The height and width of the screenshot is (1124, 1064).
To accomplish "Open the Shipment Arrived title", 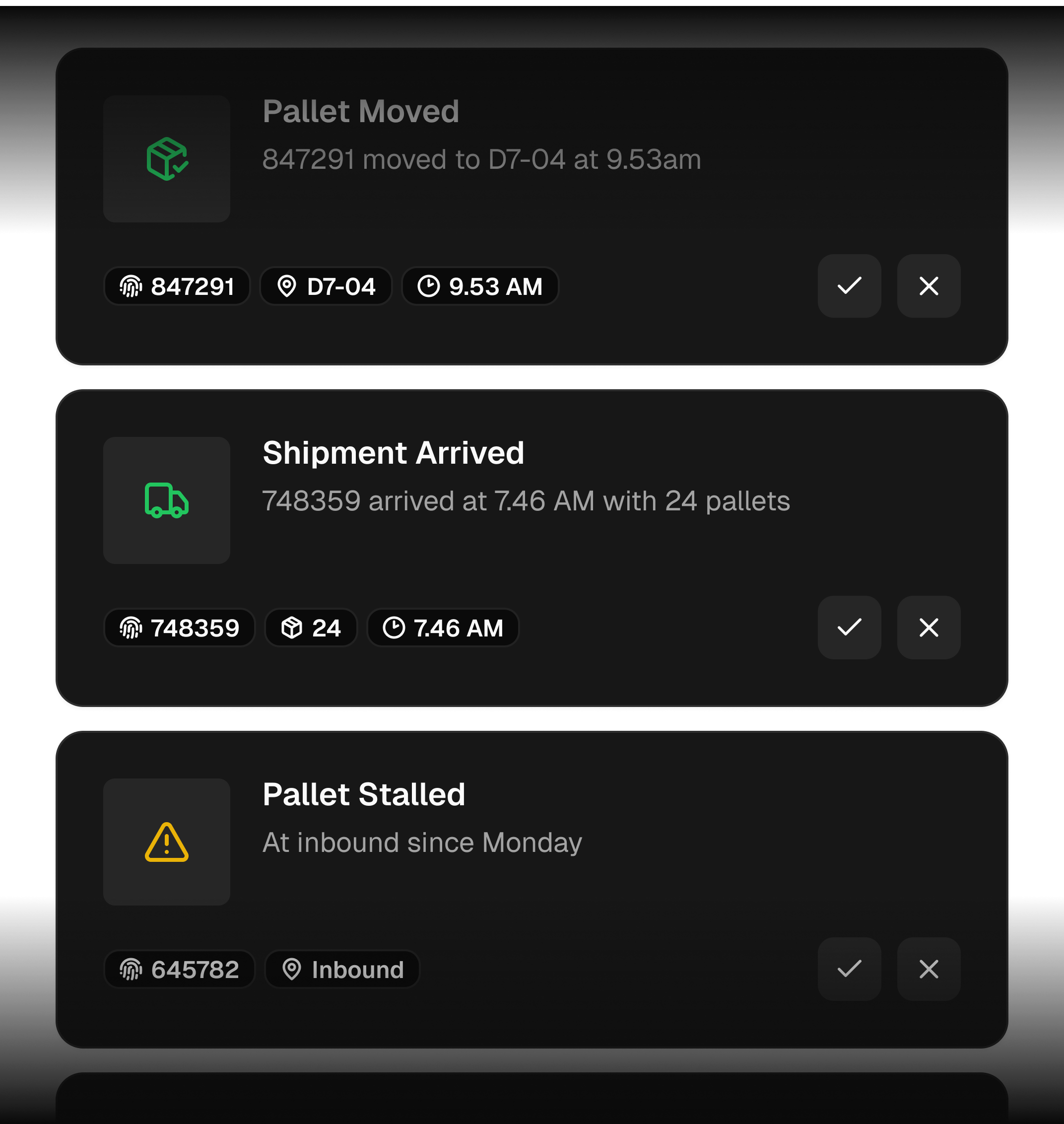I will coord(393,453).
